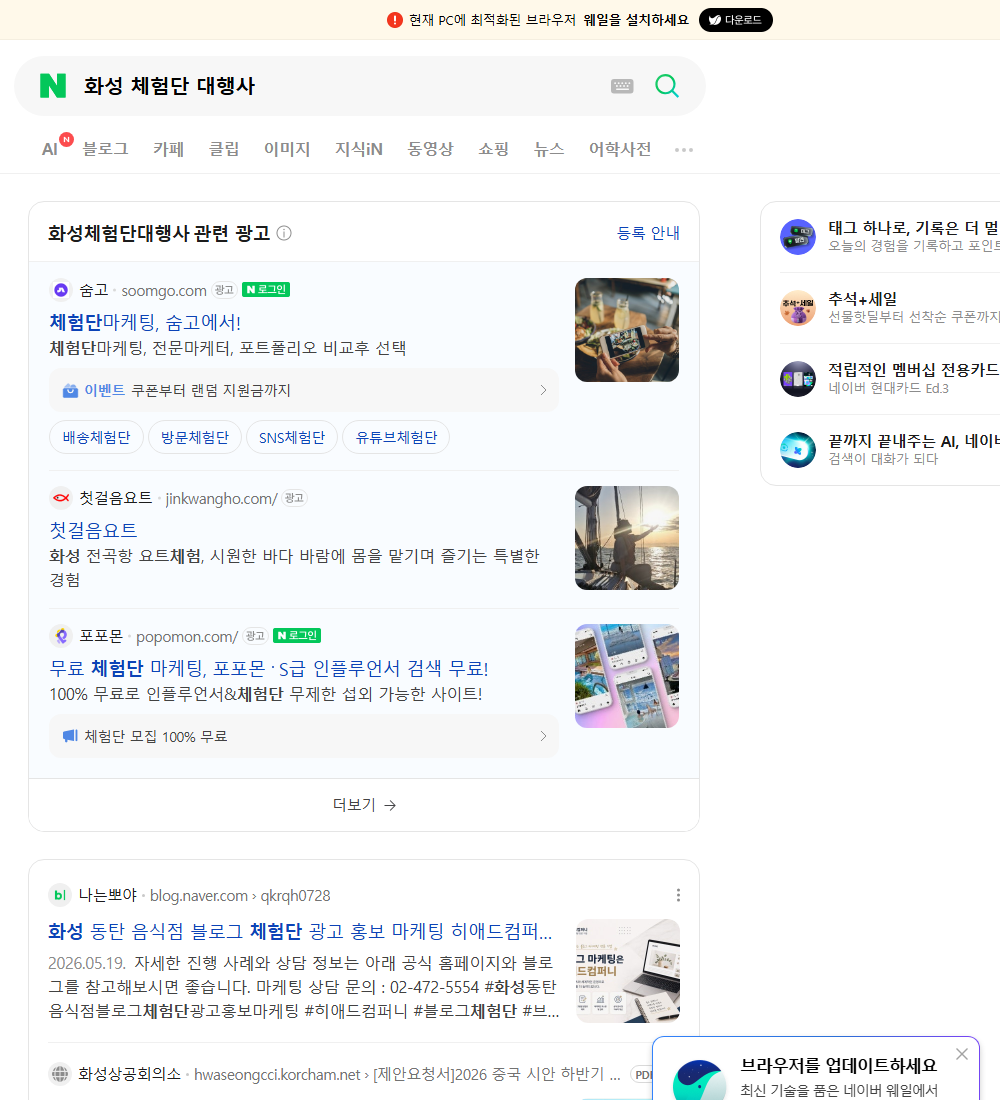The width and height of the screenshot is (1000, 1100).
Task: Click the info icon beside 관련 광고 heading
Action: (284, 233)
